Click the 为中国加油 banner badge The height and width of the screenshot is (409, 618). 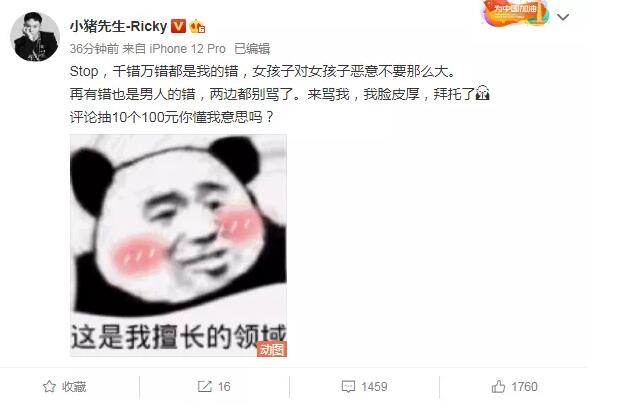pyautogui.click(x=514, y=13)
